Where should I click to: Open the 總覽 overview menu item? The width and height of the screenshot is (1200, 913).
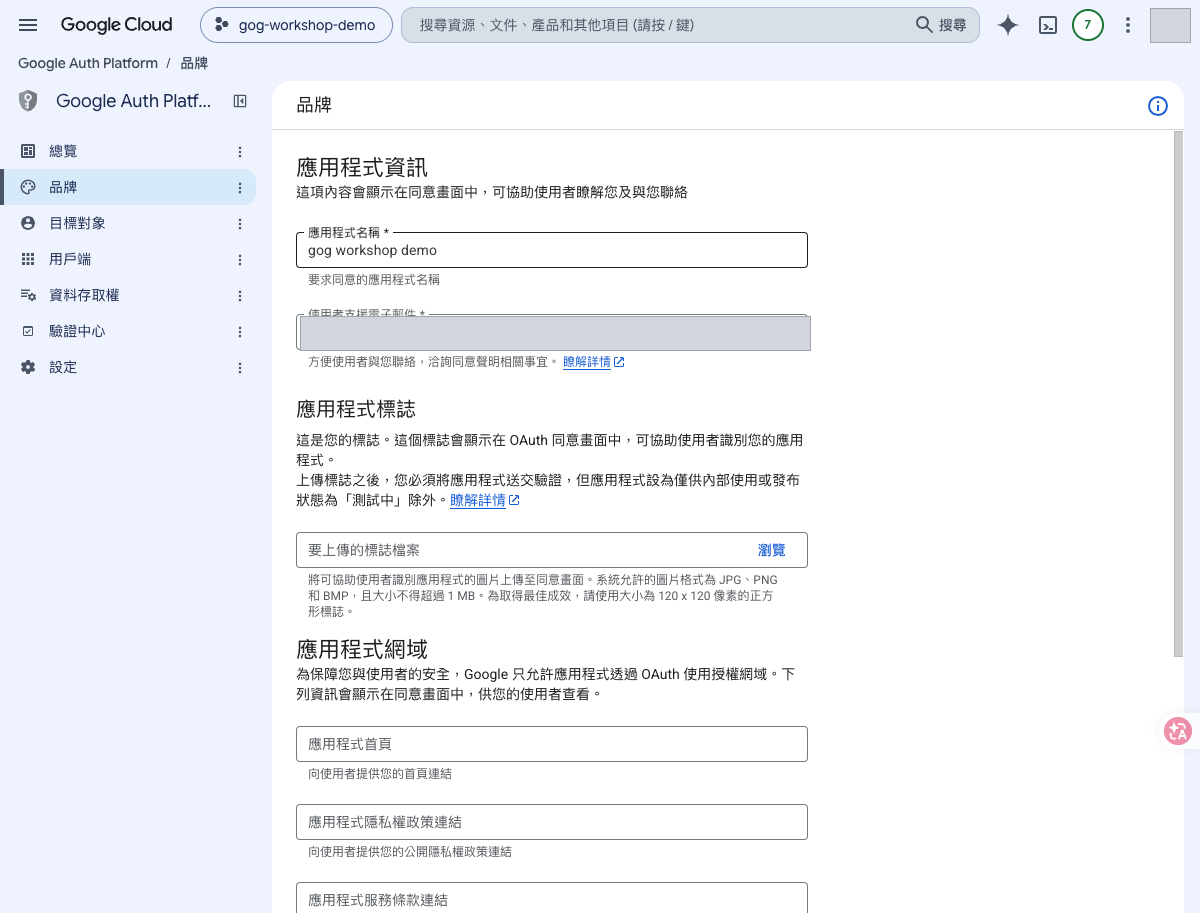(x=128, y=151)
